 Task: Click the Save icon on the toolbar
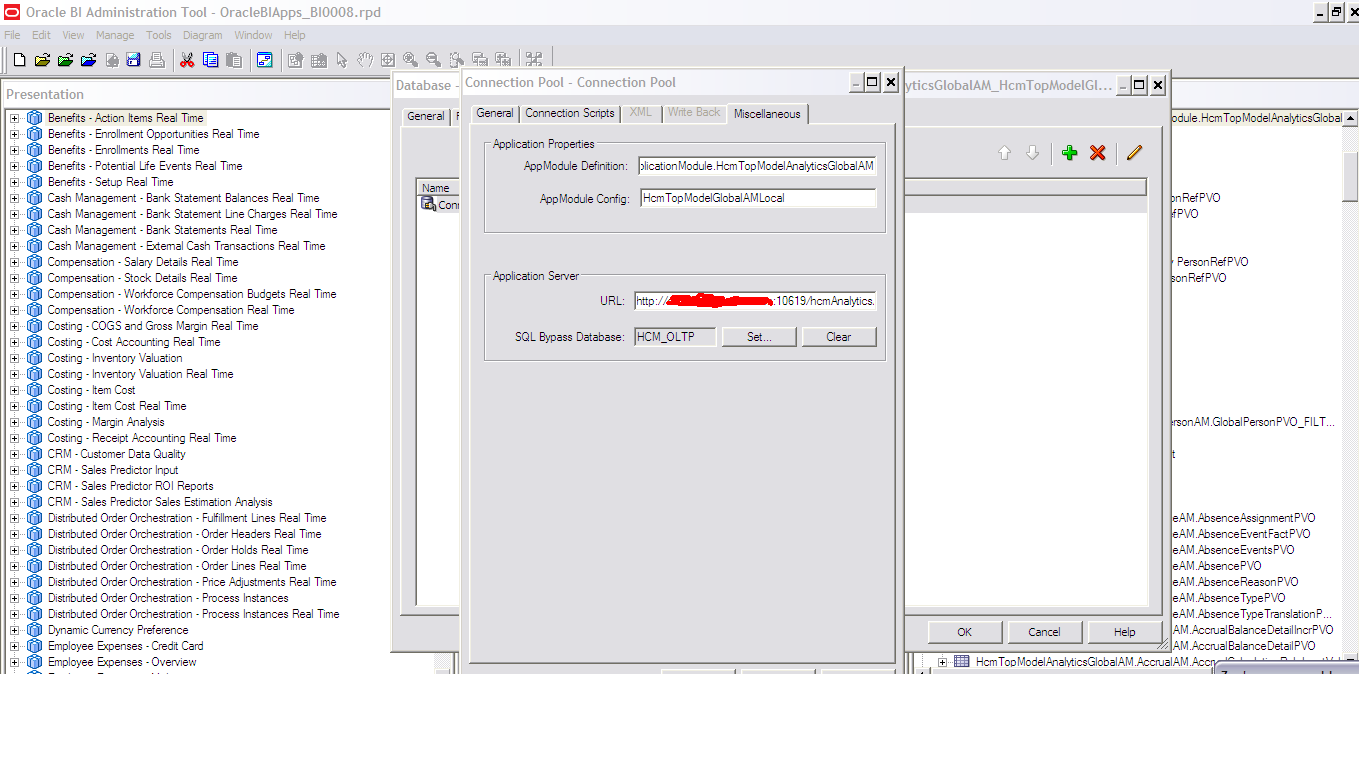[133, 58]
